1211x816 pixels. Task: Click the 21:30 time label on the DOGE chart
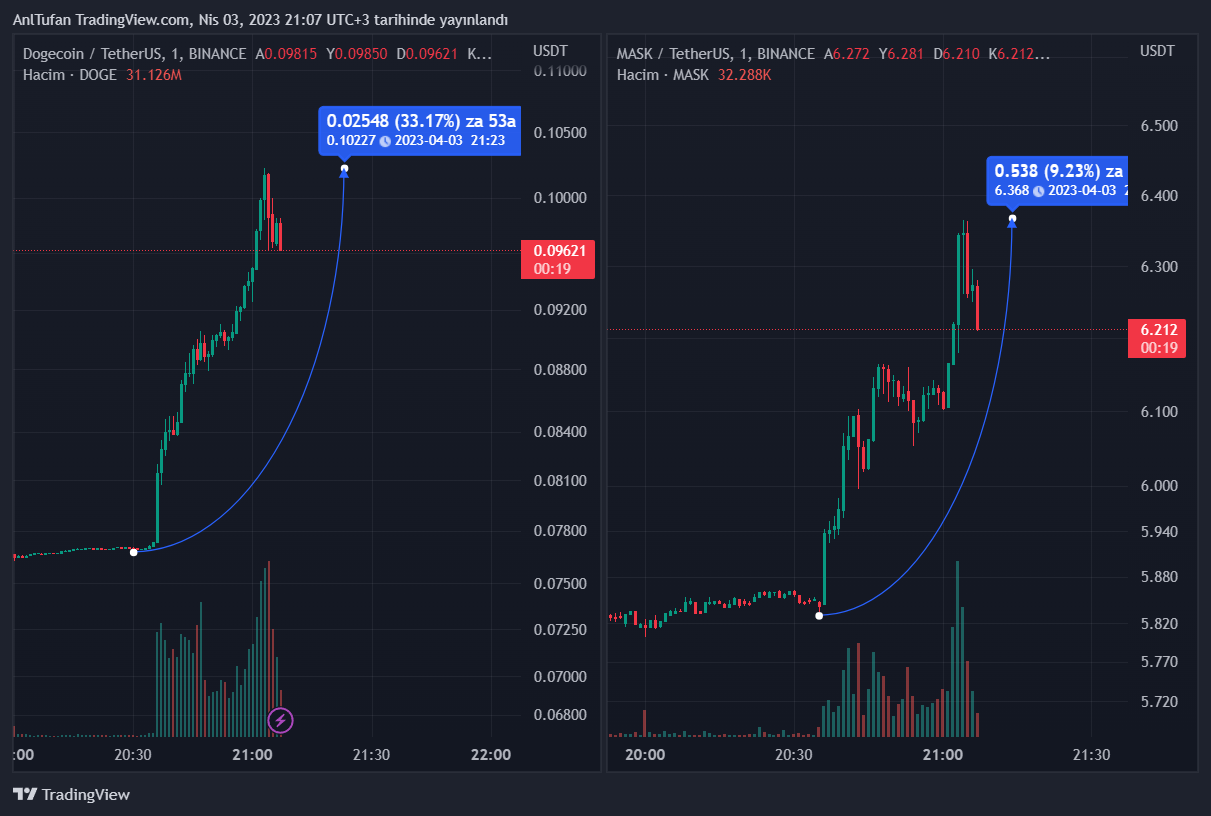tap(371, 755)
